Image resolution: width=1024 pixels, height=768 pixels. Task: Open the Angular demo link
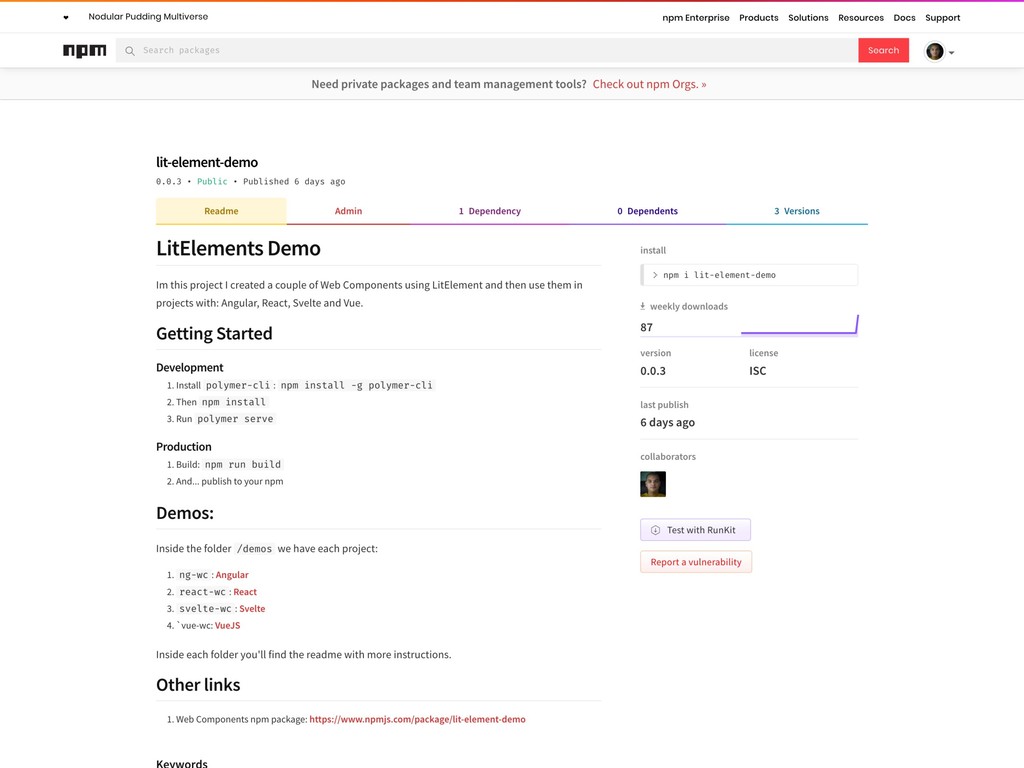point(232,575)
